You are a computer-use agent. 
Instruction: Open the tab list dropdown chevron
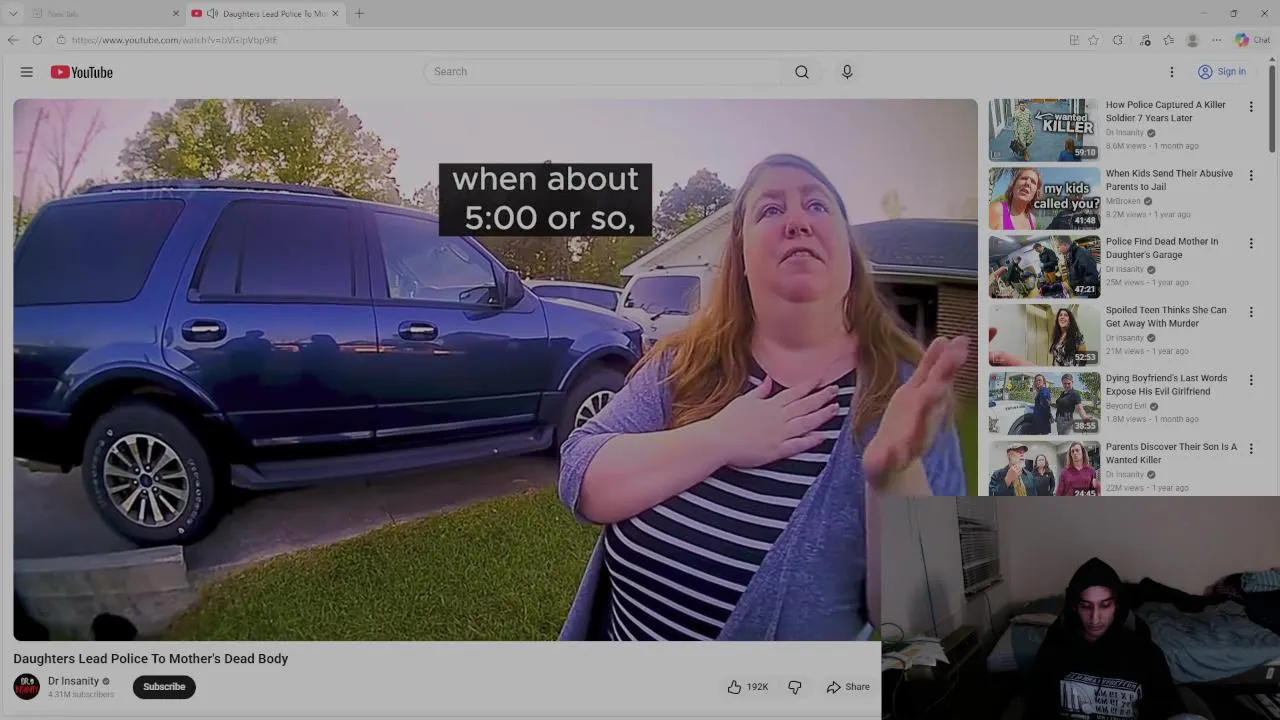click(x=13, y=13)
